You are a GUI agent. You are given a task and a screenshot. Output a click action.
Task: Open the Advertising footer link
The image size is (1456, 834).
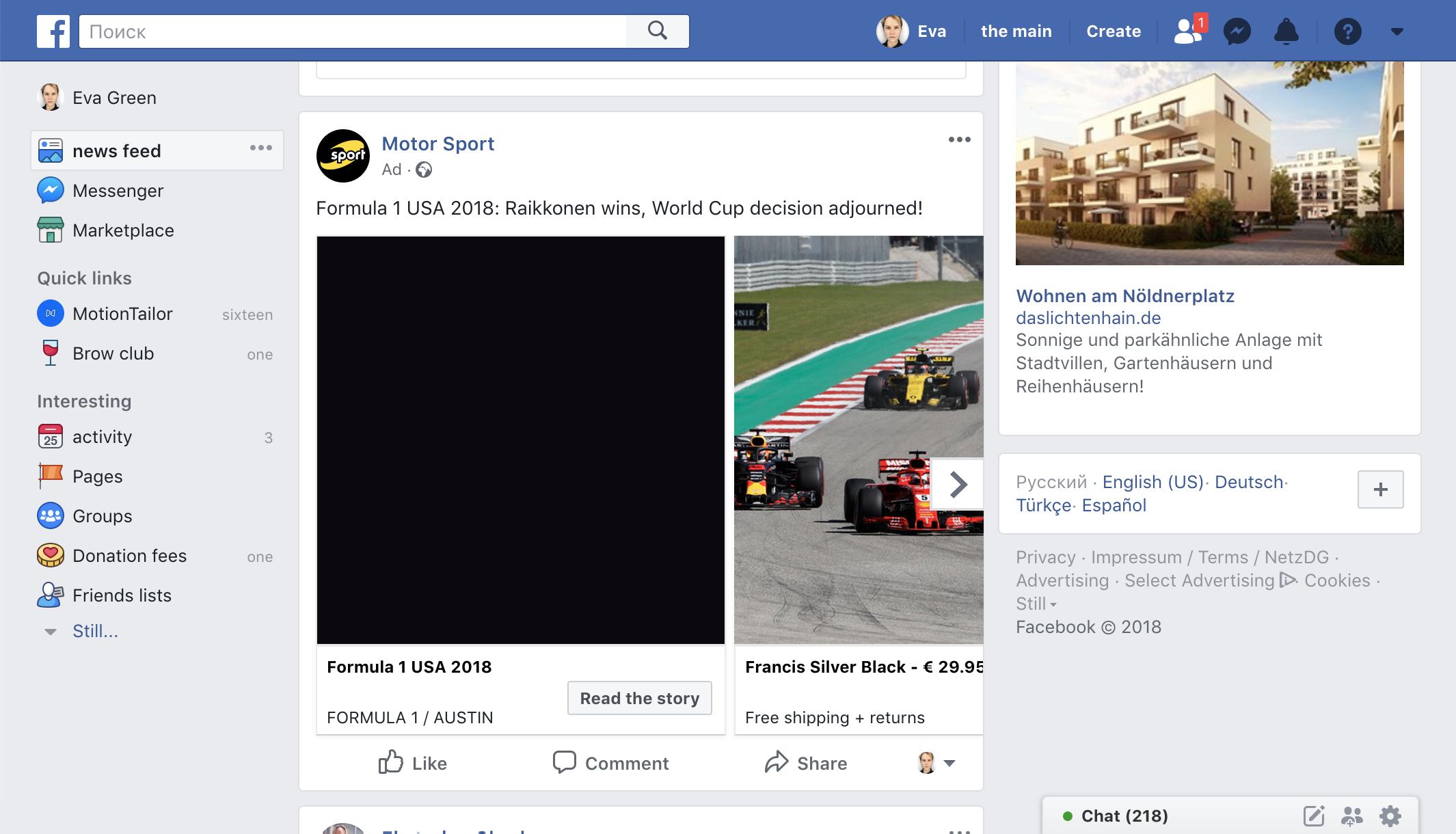1062,580
